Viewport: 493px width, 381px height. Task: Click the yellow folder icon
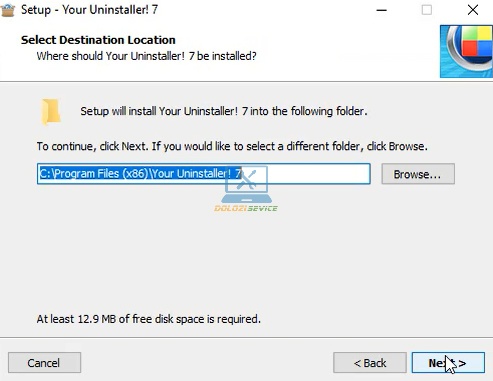click(51, 112)
